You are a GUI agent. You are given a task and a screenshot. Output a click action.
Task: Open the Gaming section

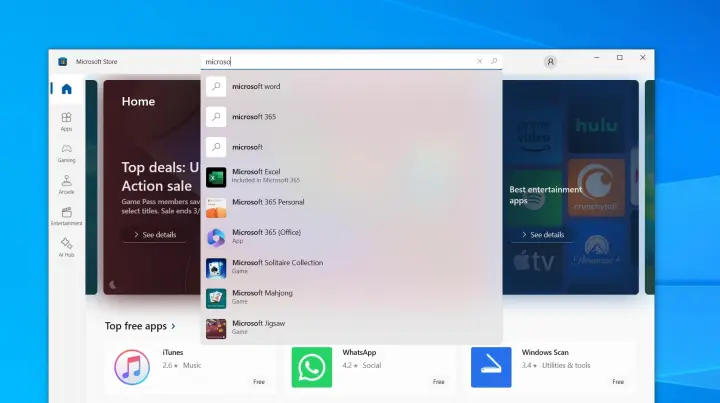66,152
